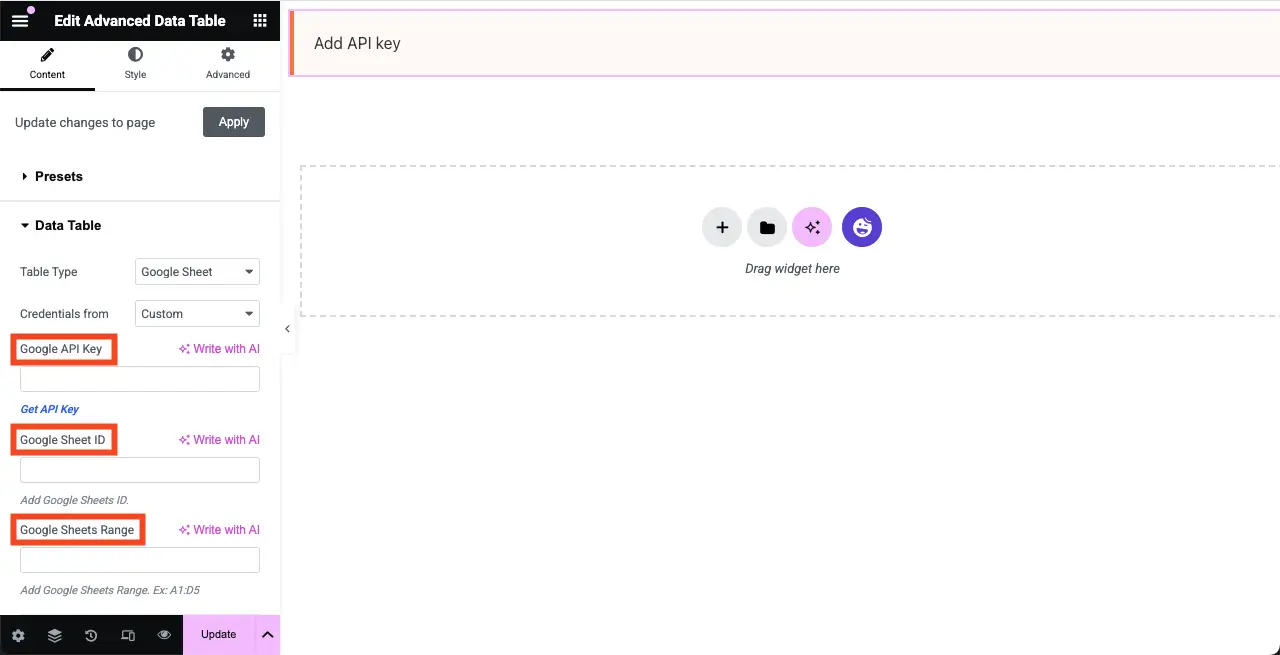Click the purple HappyAddons face icon
Viewport: 1280px width, 655px height.
pyautogui.click(x=862, y=227)
